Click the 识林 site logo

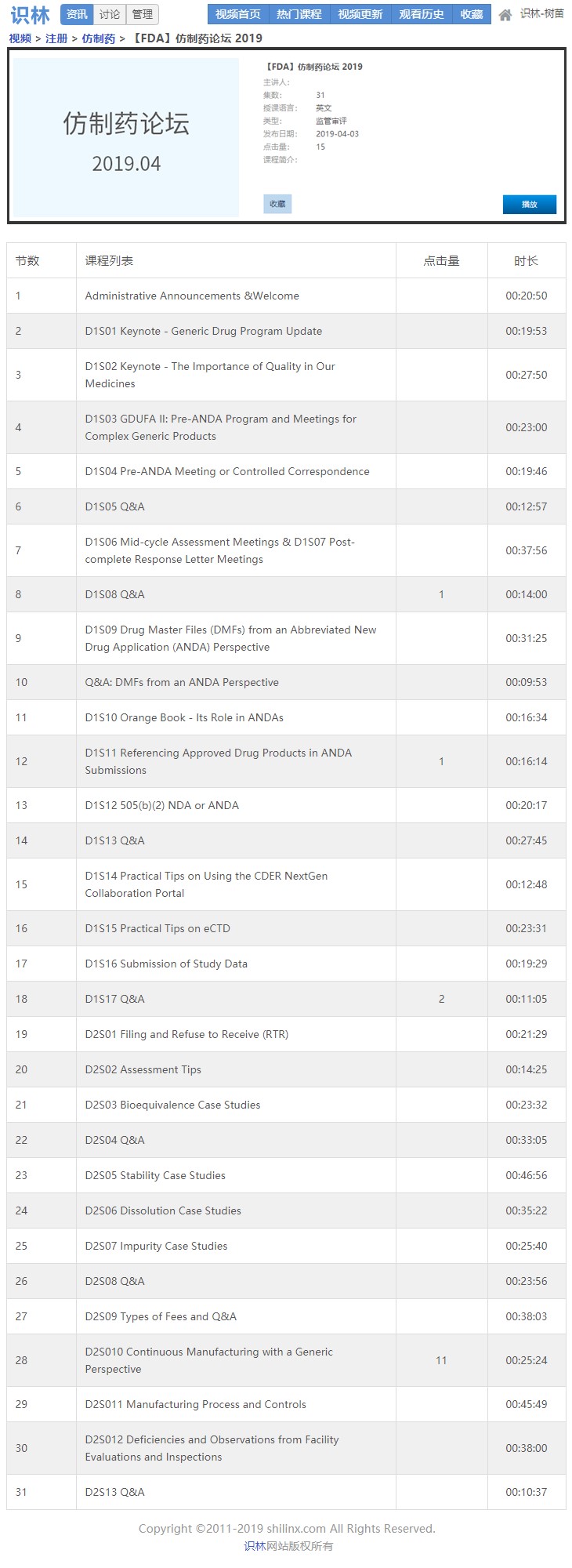click(x=30, y=15)
